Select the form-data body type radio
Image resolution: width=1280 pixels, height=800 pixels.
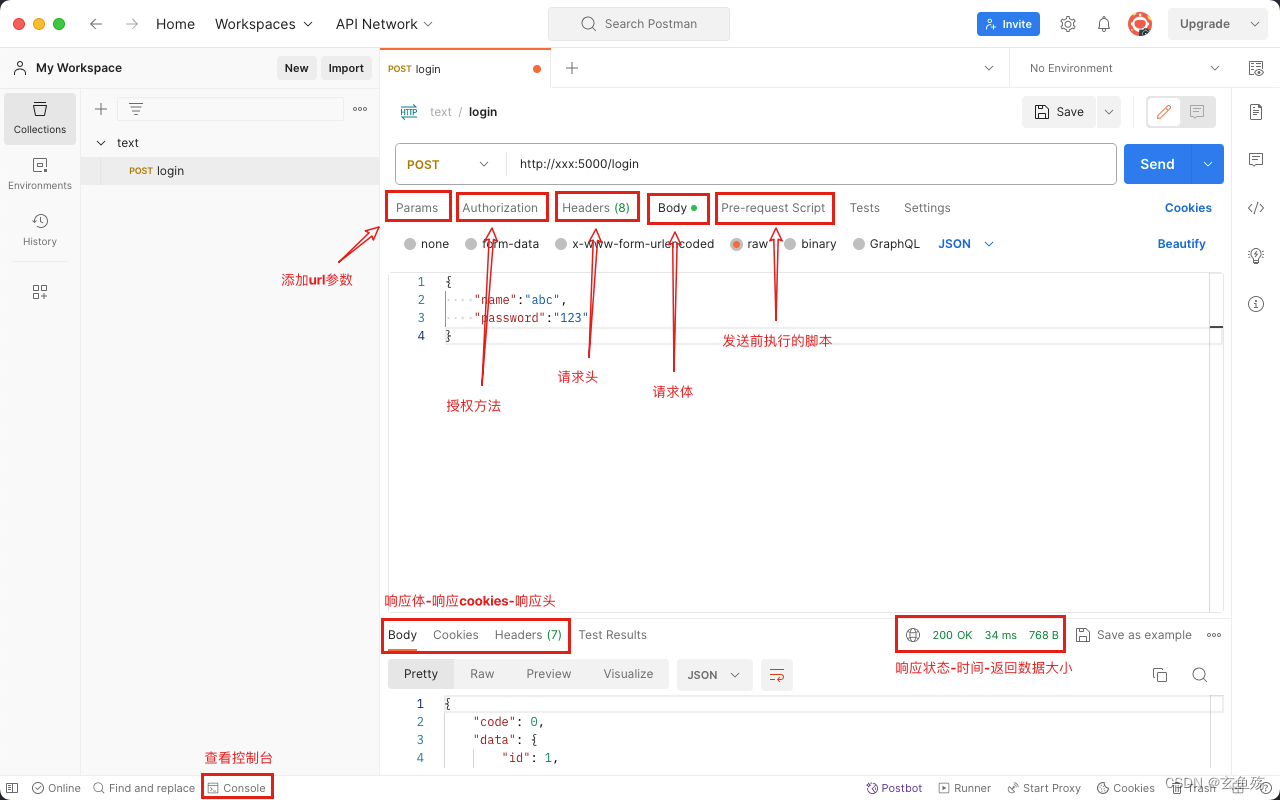click(x=471, y=244)
